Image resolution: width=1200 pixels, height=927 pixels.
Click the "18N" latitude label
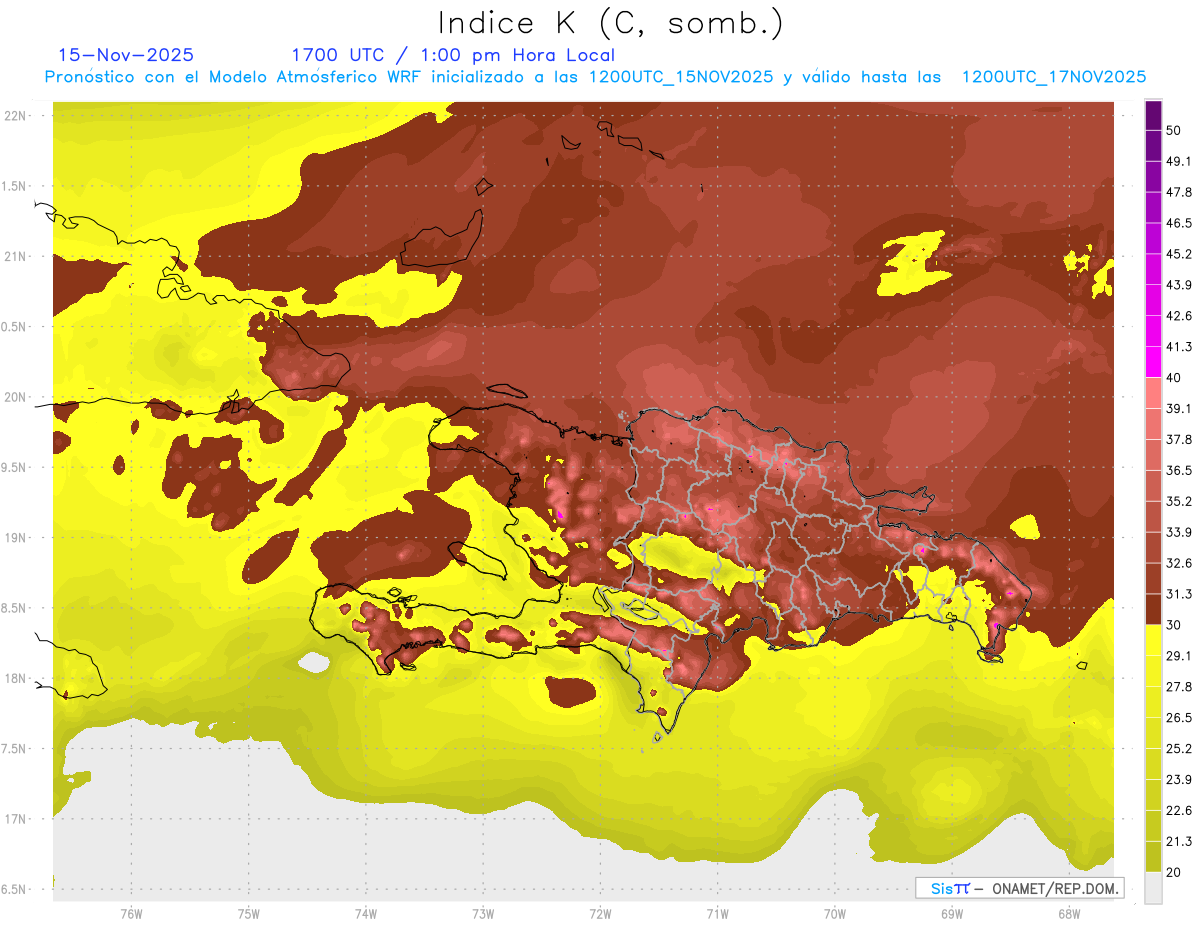pyautogui.click(x=16, y=679)
